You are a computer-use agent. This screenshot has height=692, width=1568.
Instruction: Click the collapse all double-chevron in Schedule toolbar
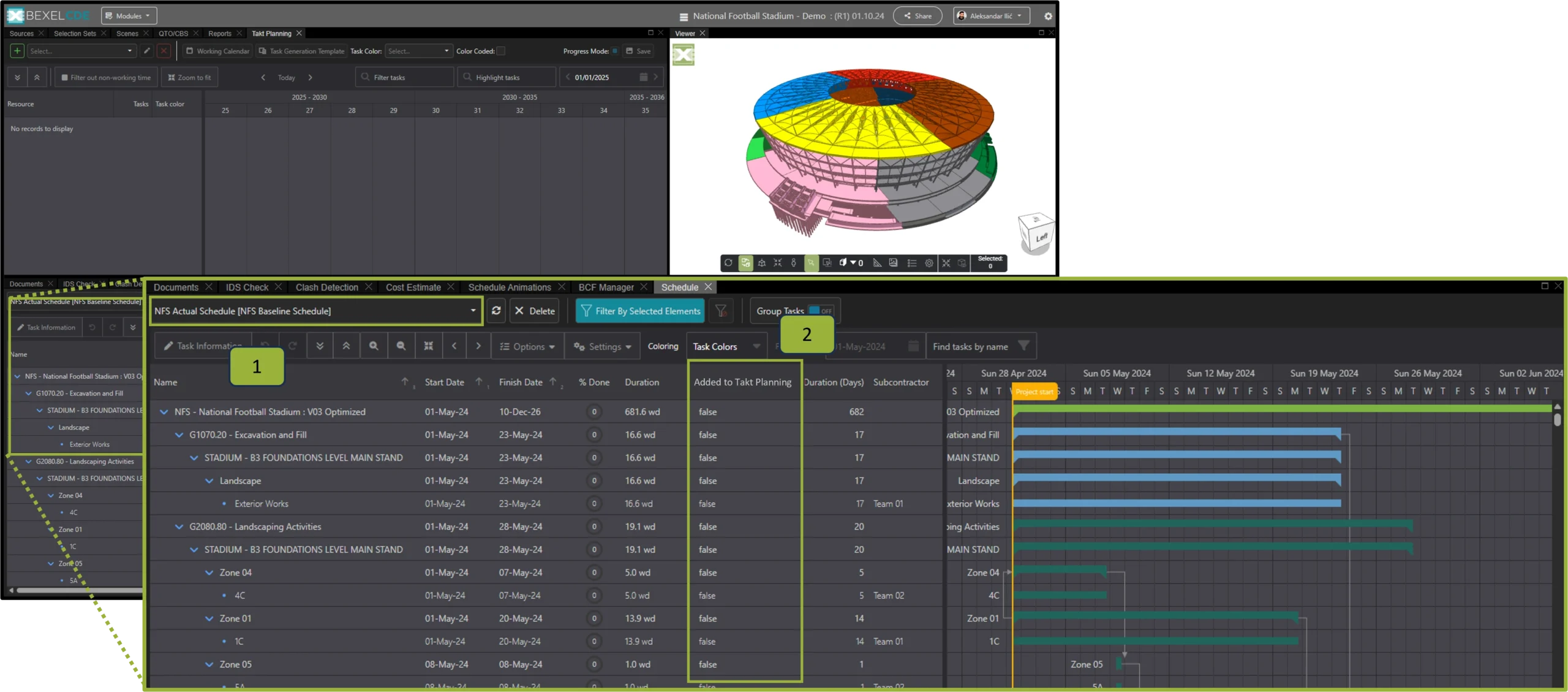(346, 346)
